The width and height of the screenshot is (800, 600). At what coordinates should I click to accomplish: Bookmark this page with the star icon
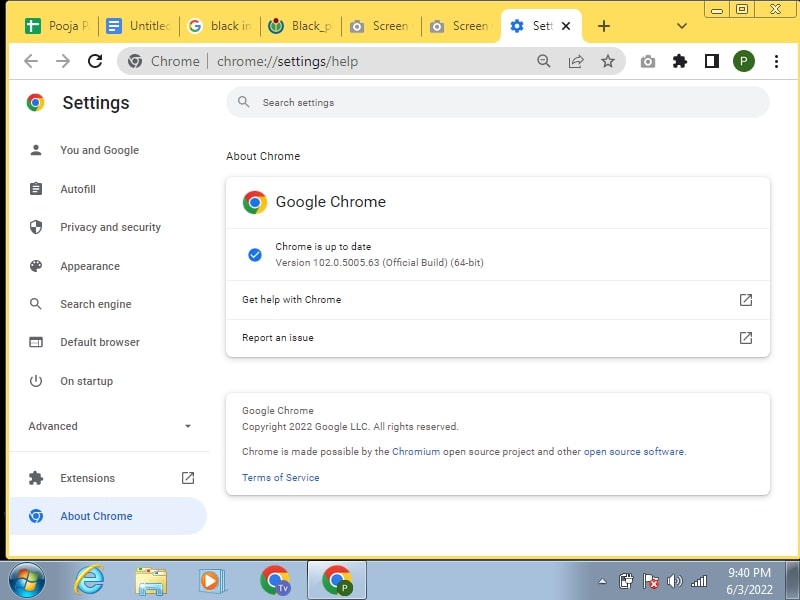point(609,61)
